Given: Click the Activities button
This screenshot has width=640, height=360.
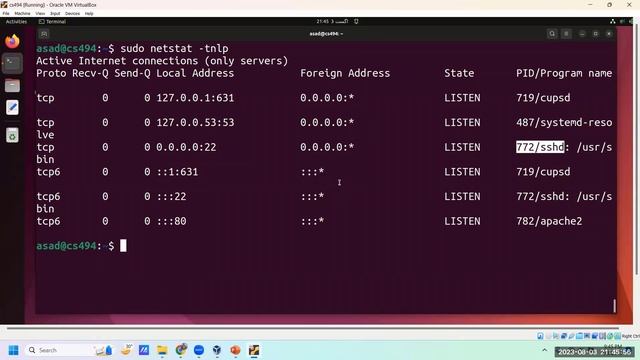Looking at the screenshot, I should coord(16,22).
